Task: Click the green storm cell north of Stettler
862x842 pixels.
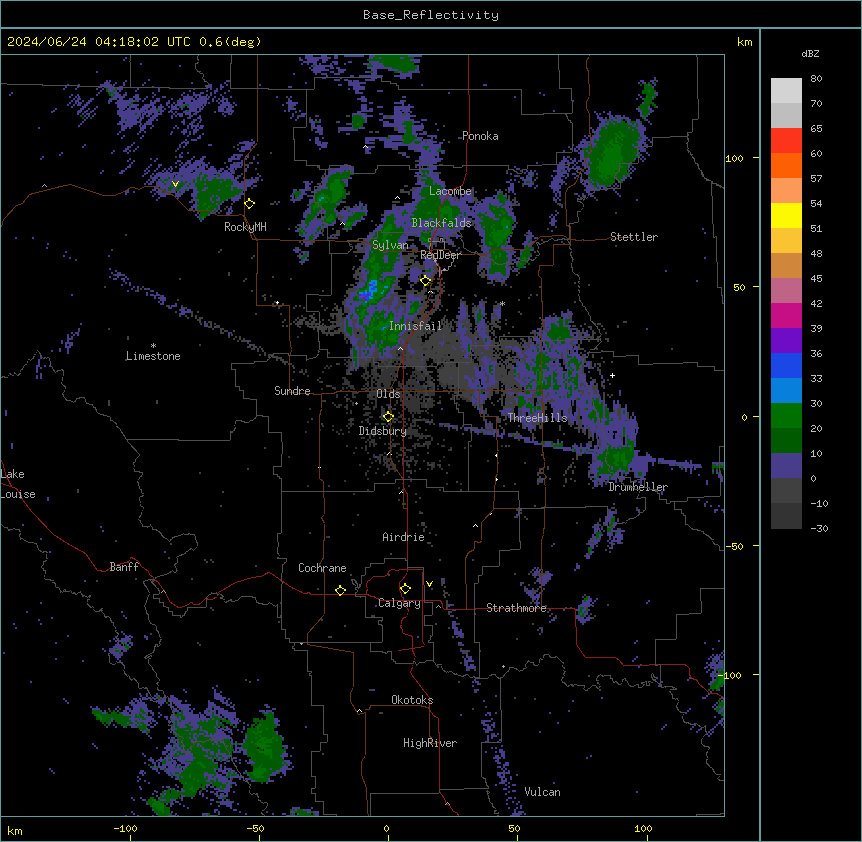Action: click(612, 152)
